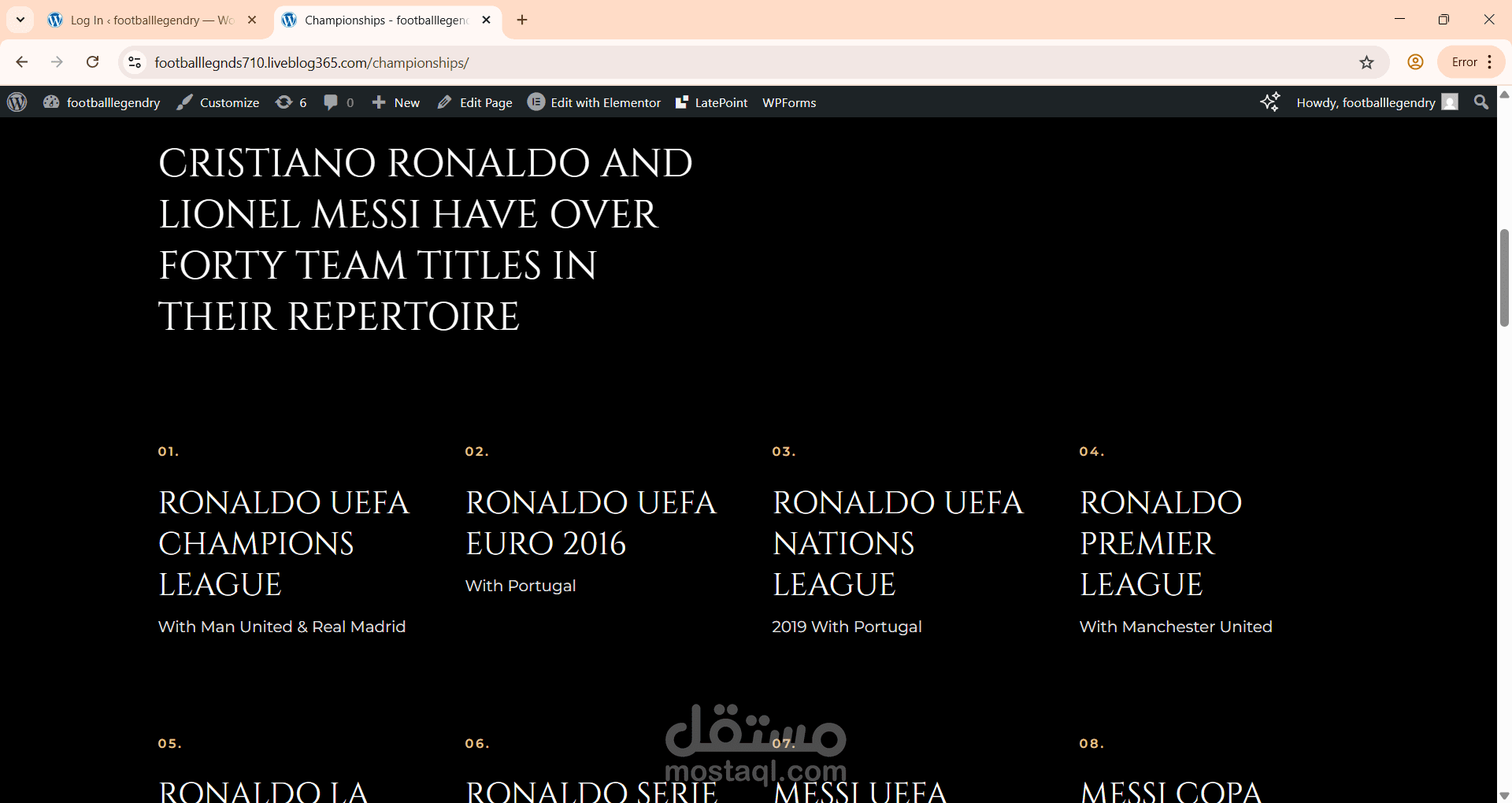Open the WordPress logo menu in admin bar
The width and height of the screenshot is (1512, 803).
tap(17, 102)
